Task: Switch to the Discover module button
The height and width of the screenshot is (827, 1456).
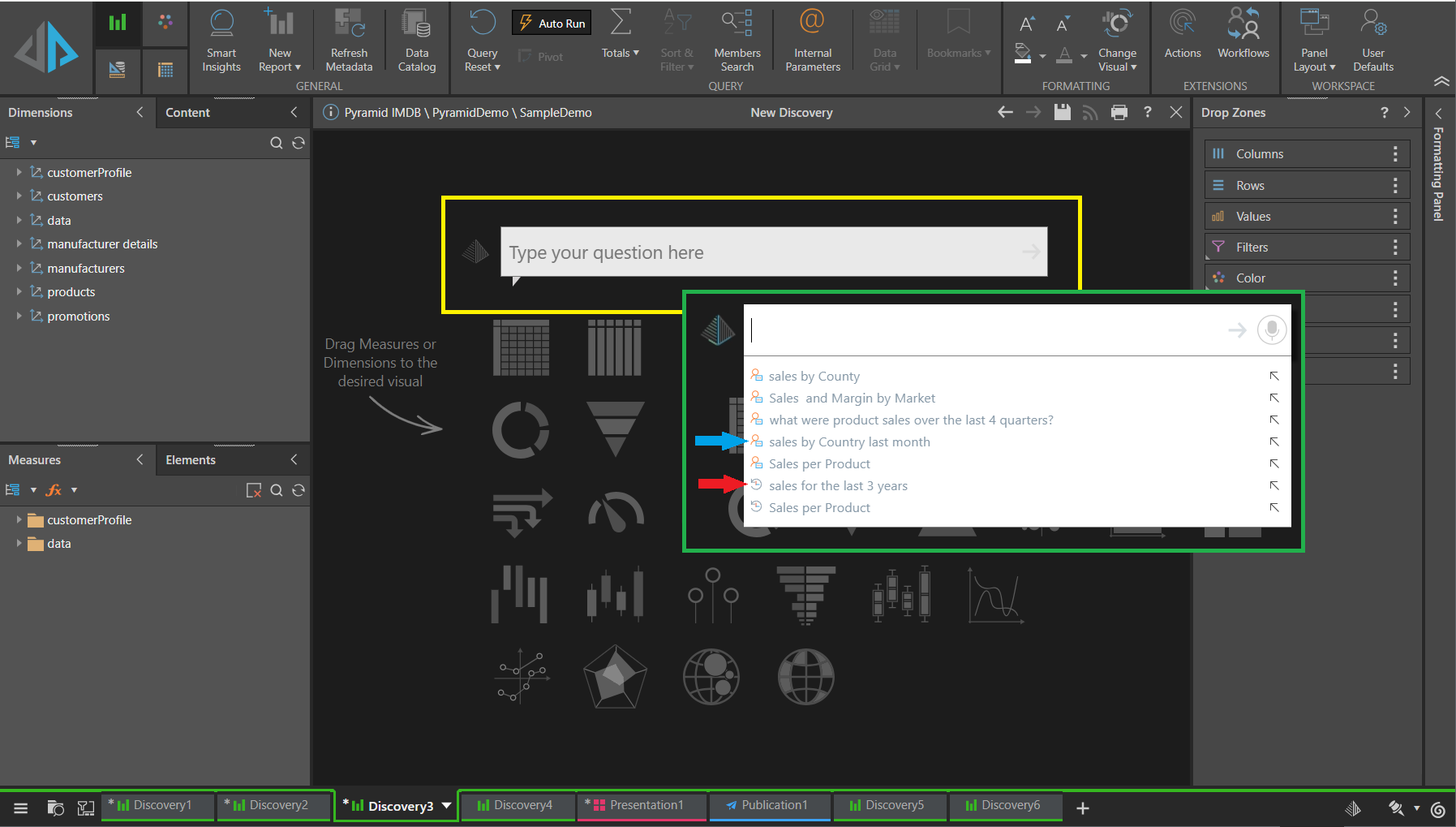Action: tap(118, 23)
